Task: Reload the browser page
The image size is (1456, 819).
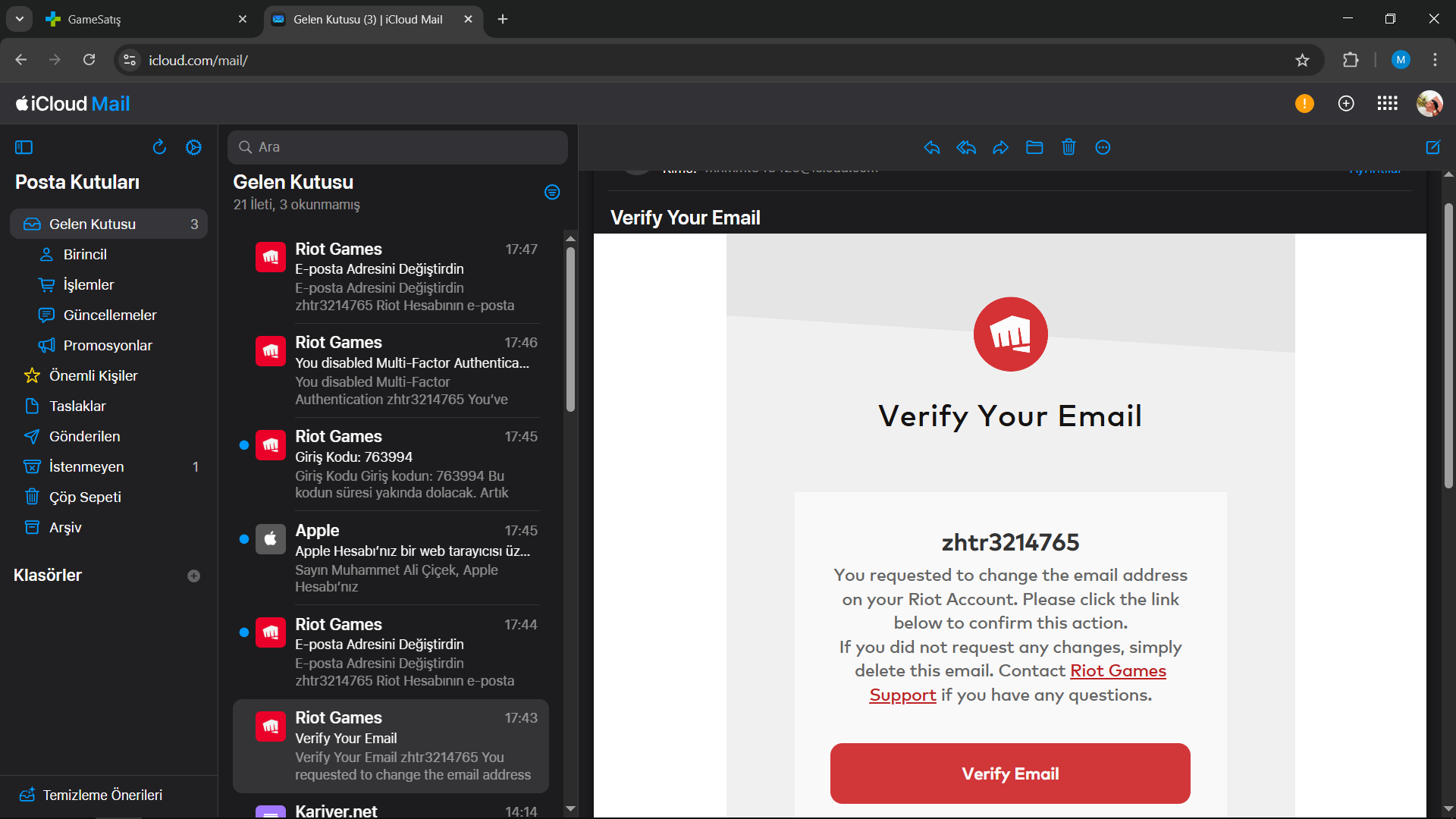Action: click(89, 60)
